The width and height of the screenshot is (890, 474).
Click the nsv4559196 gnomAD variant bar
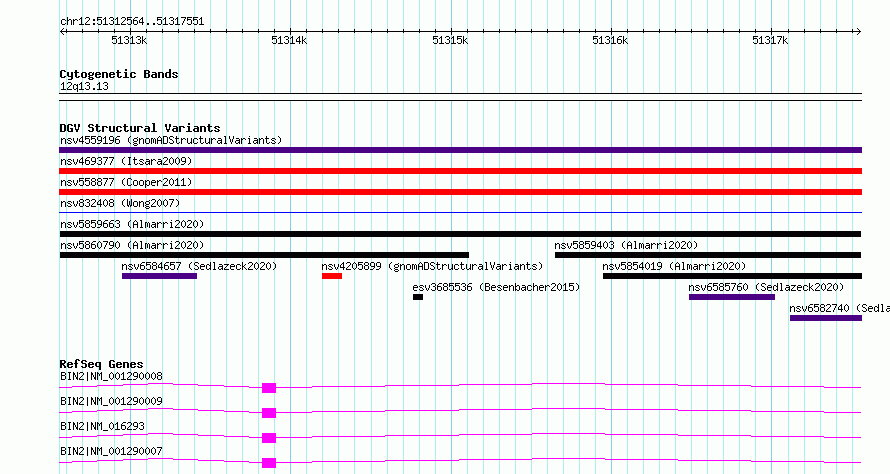tap(460, 150)
